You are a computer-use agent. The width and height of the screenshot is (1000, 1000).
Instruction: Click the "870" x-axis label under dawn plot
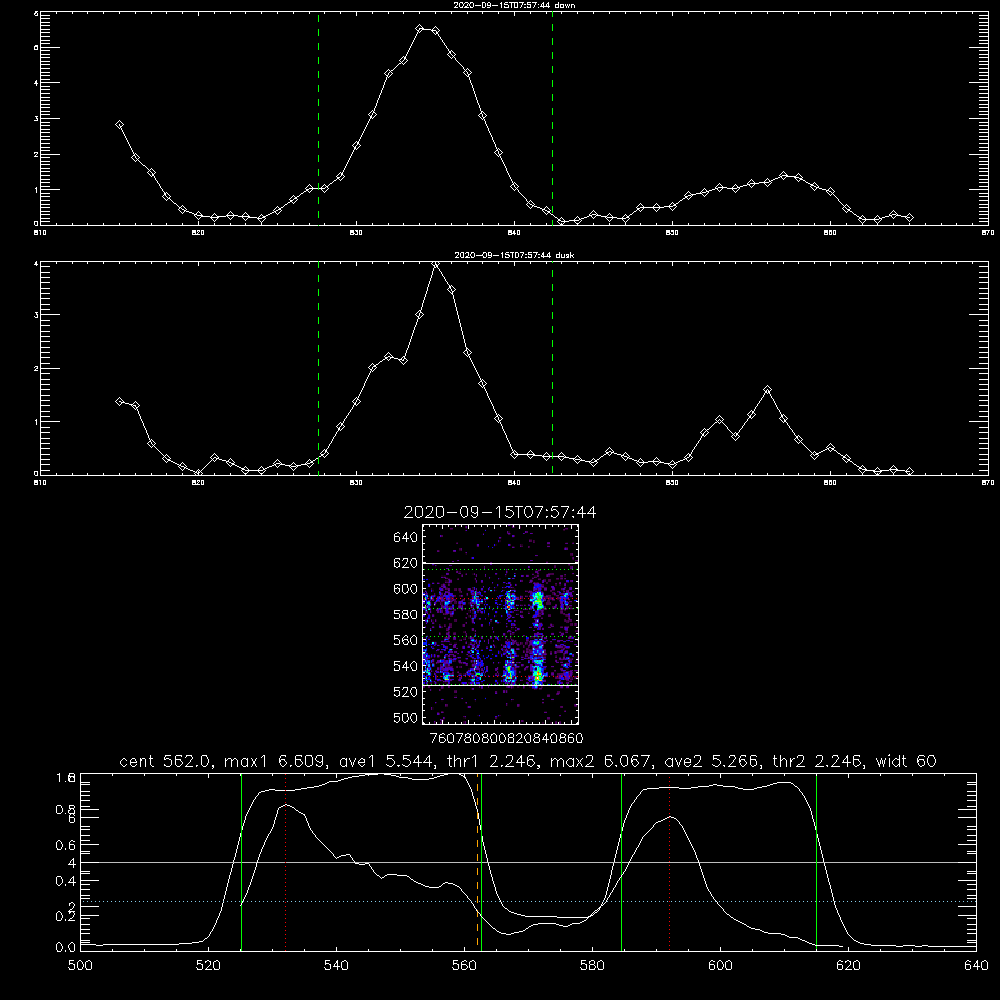tap(987, 233)
